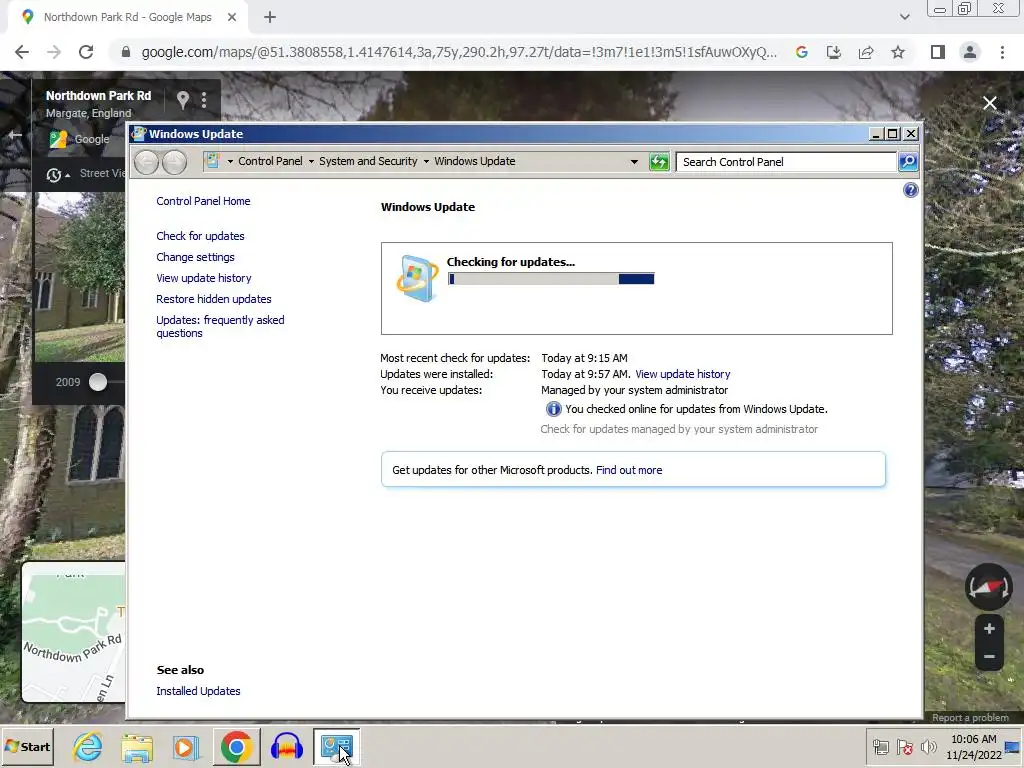Click Report a problem link
Image resolution: width=1024 pixels, height=768 pixels.
tap(970, 718)
